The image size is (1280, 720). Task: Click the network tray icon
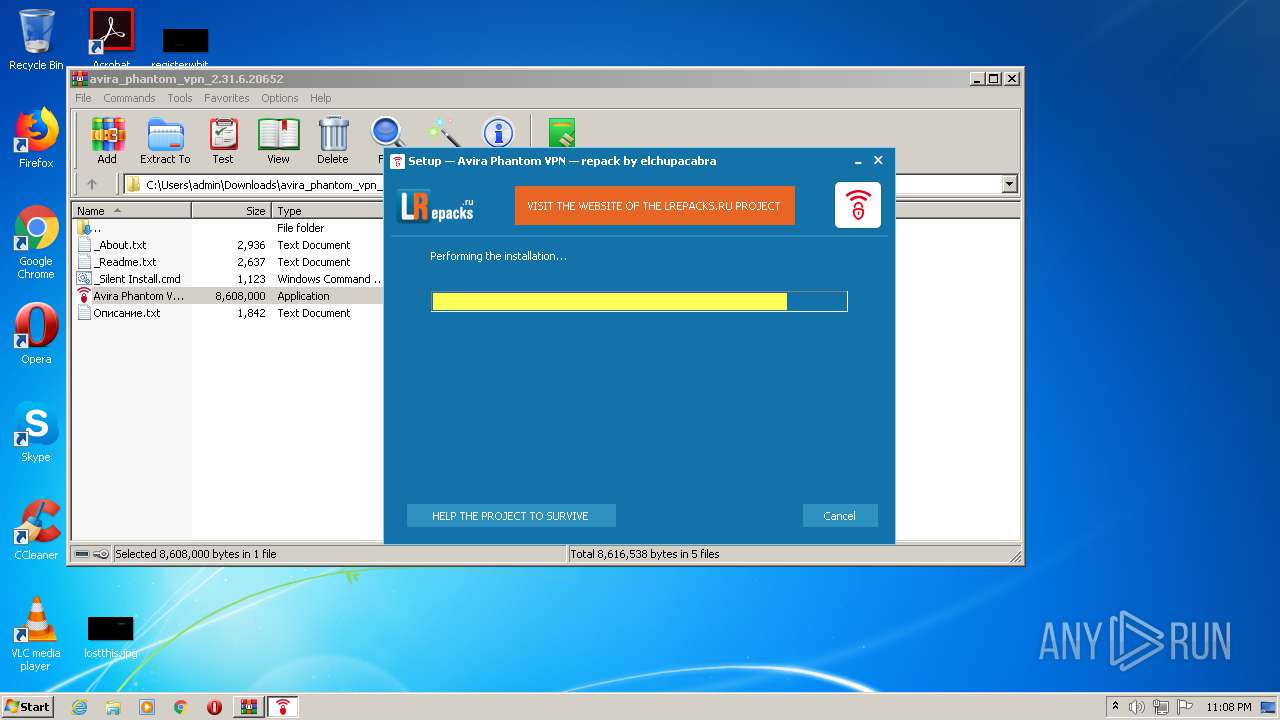(x=1161, y=707)
